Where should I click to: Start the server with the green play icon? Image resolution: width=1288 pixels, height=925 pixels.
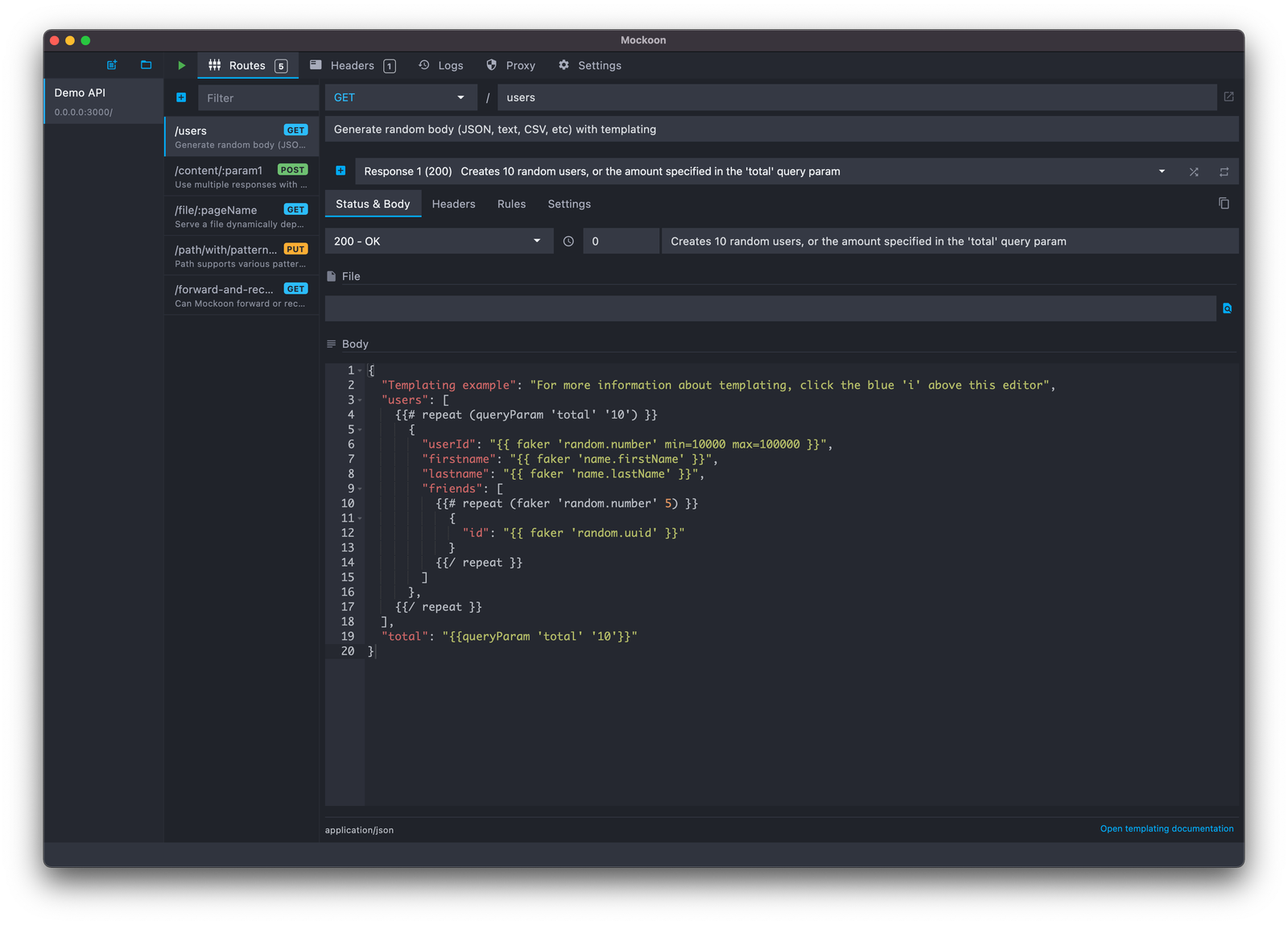tap(181, 65)
